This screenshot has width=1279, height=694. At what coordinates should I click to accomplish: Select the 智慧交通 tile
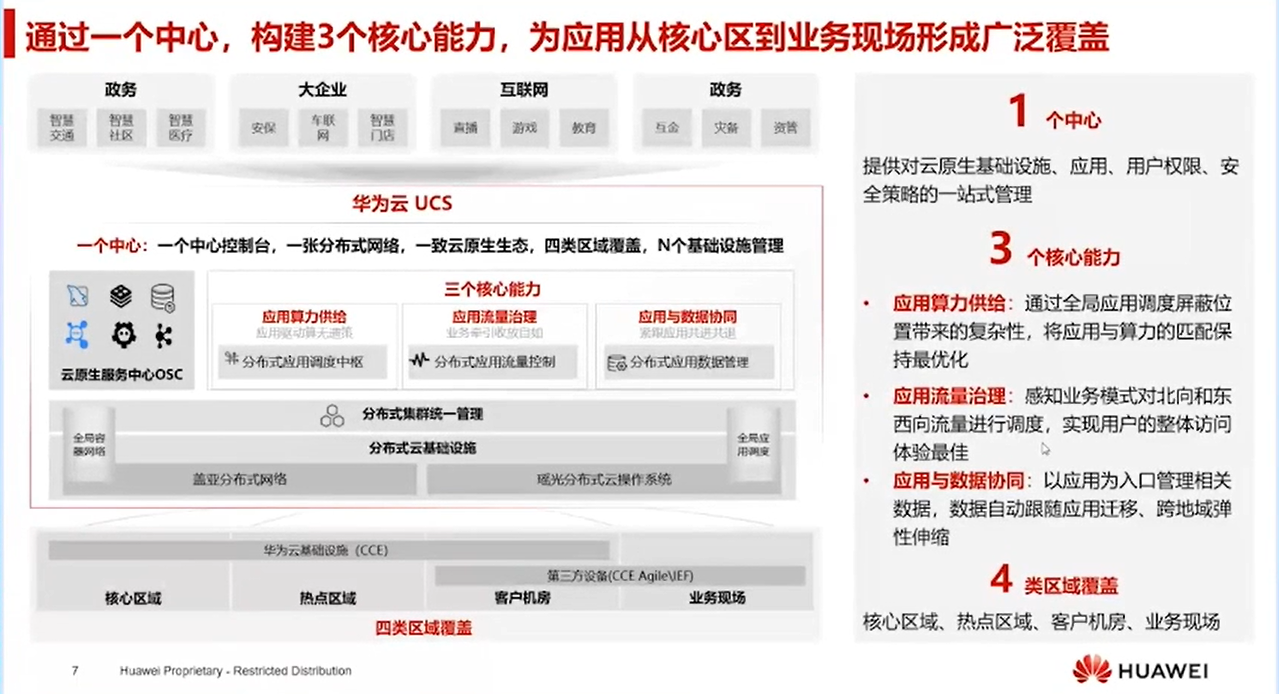pos(62,128)
